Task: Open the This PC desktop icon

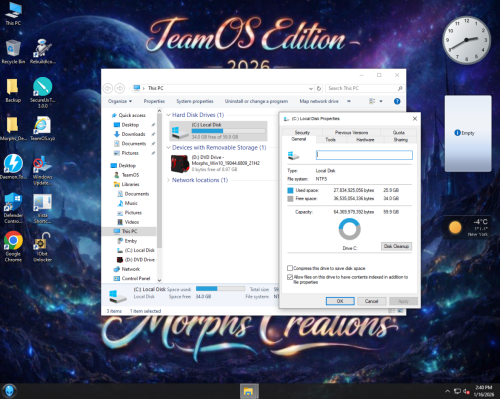Action: pos(13,13)
